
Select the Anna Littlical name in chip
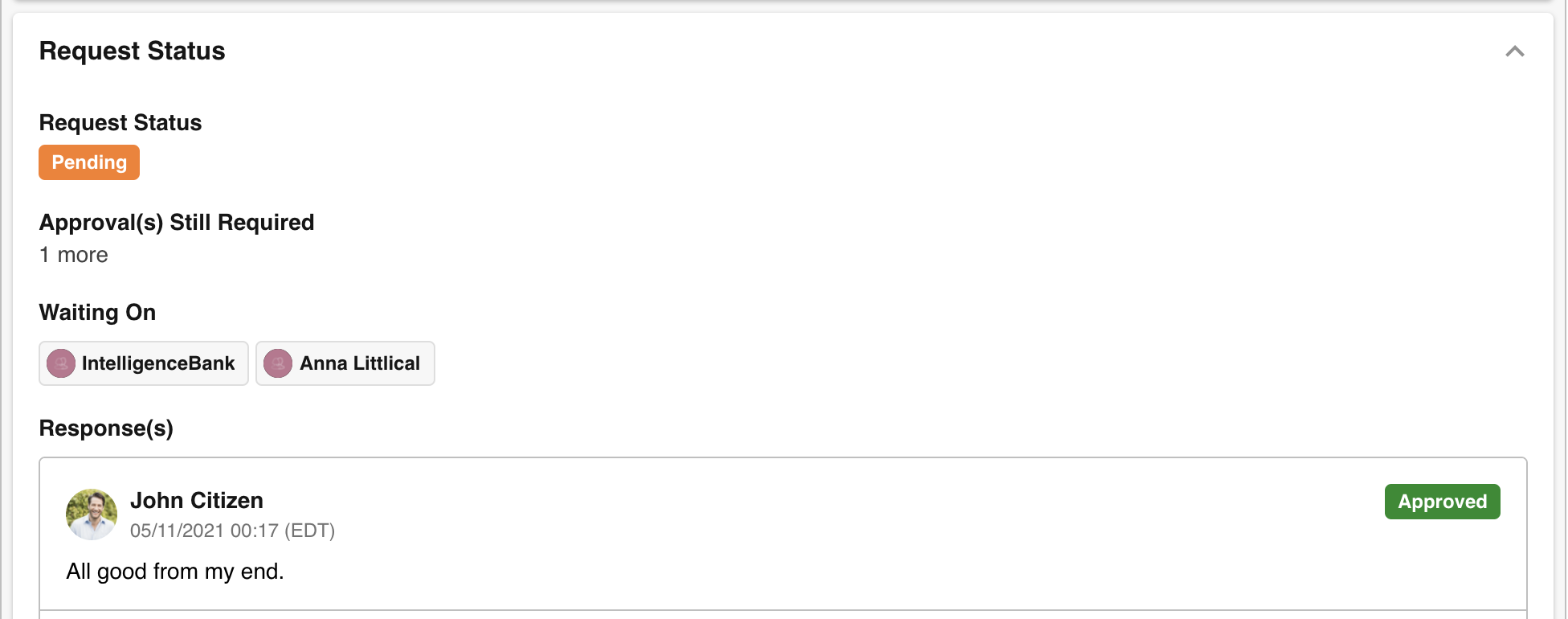point(360,363)
